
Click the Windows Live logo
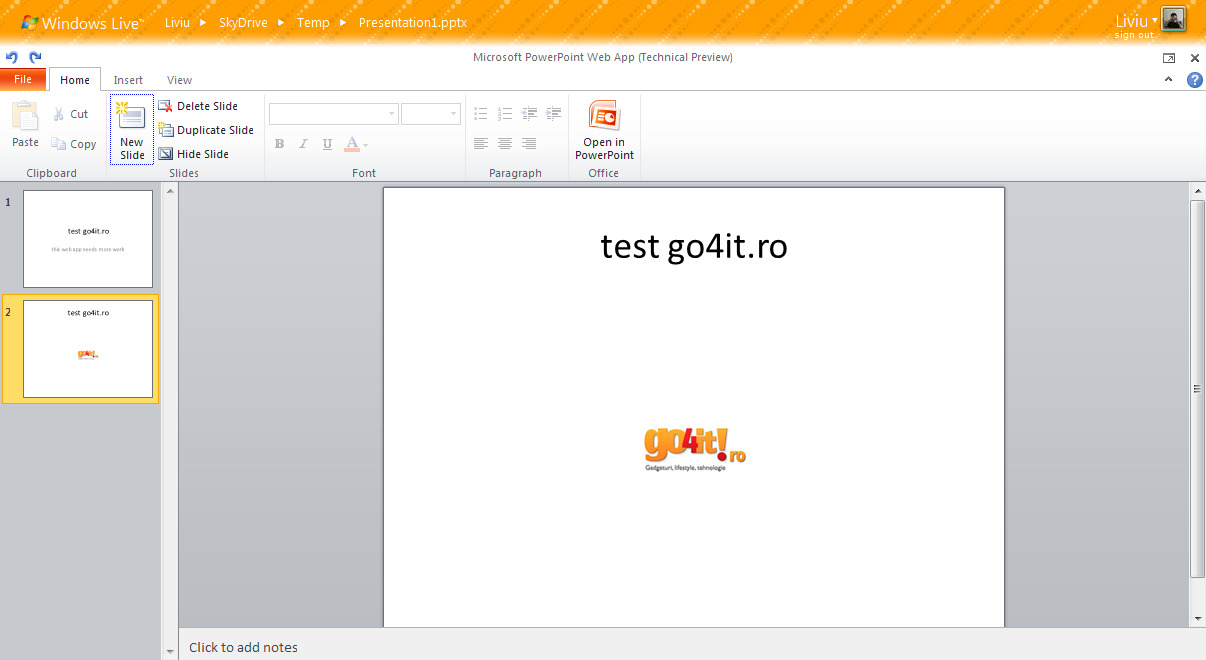point(82,23)
